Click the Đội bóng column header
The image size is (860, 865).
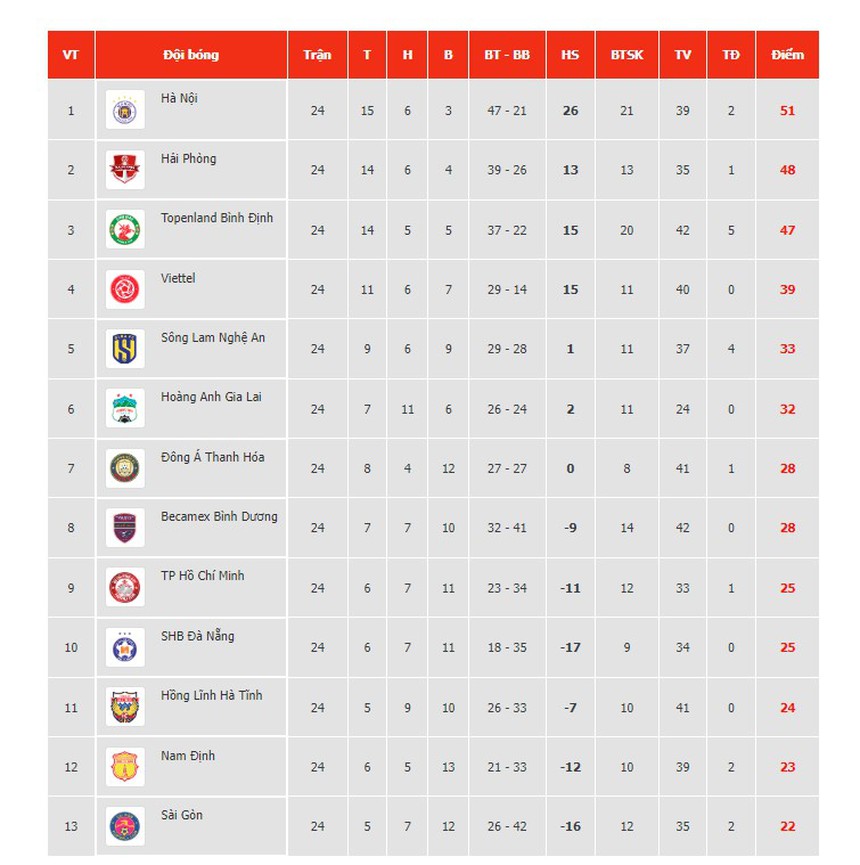(191, 55)
